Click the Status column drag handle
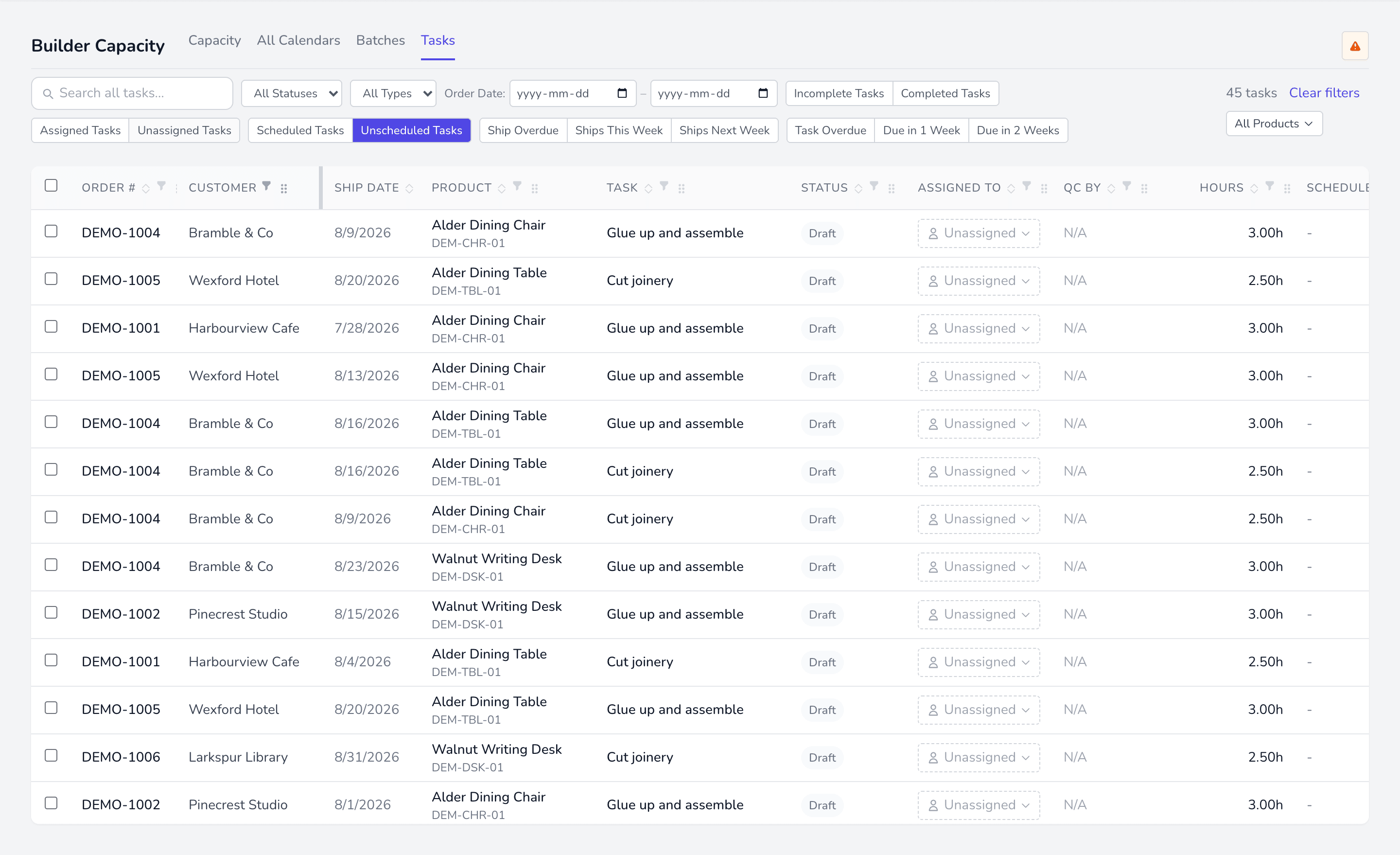The image size is (1400, 855). pos(892,188)
